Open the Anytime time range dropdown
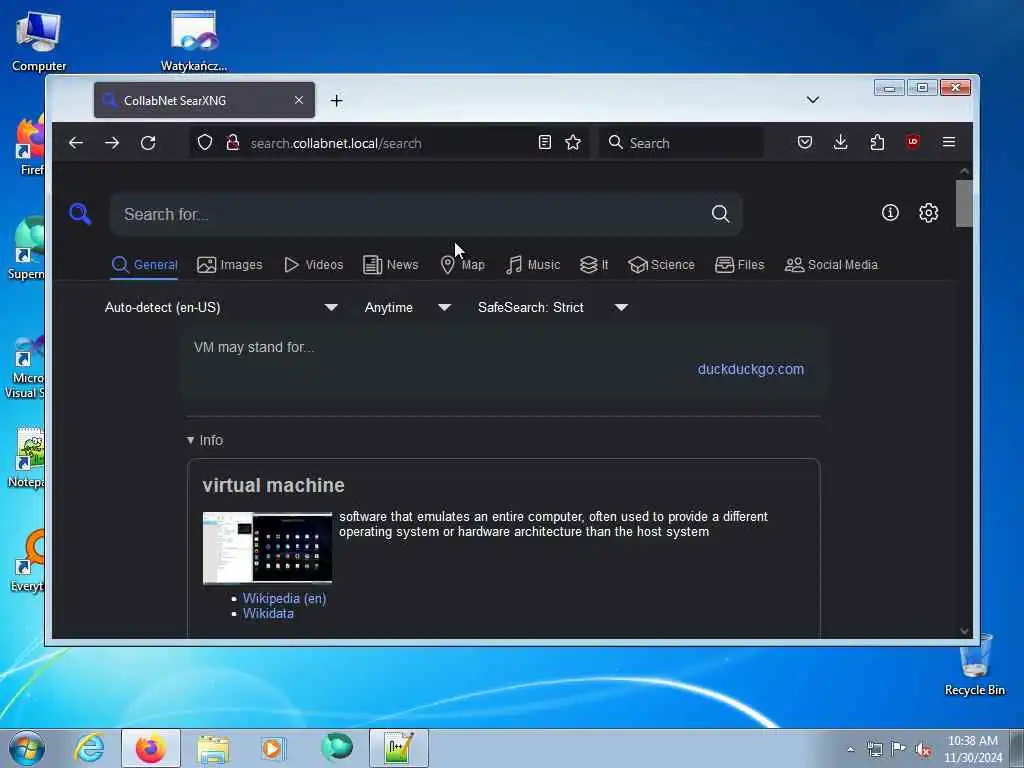The width and height of the screenshot is (1024, 768). coord(408,307)
